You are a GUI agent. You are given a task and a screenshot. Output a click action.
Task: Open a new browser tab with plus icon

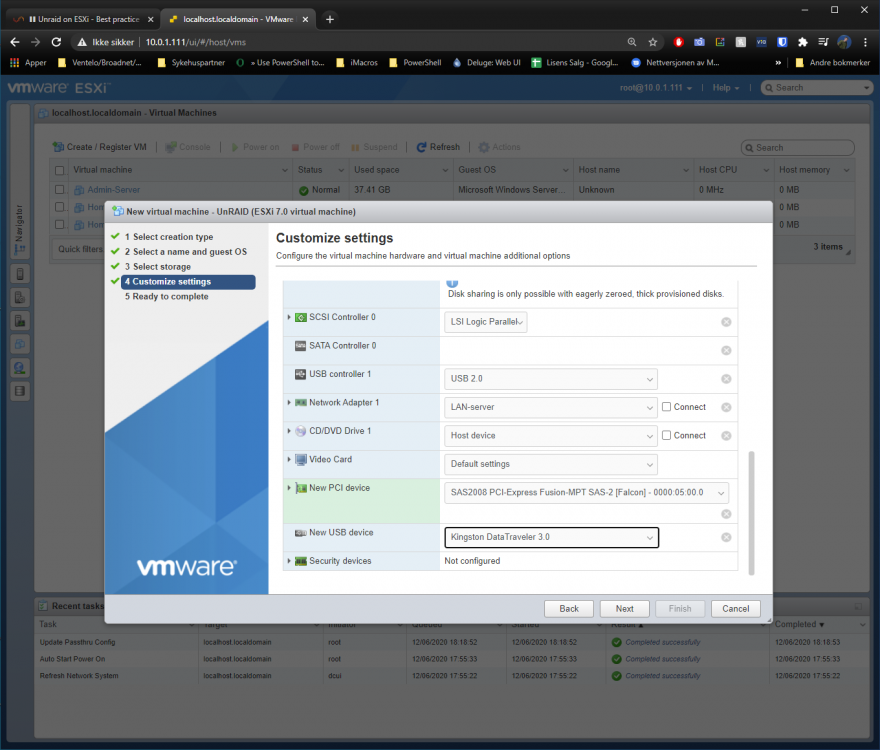coord(330,19)
